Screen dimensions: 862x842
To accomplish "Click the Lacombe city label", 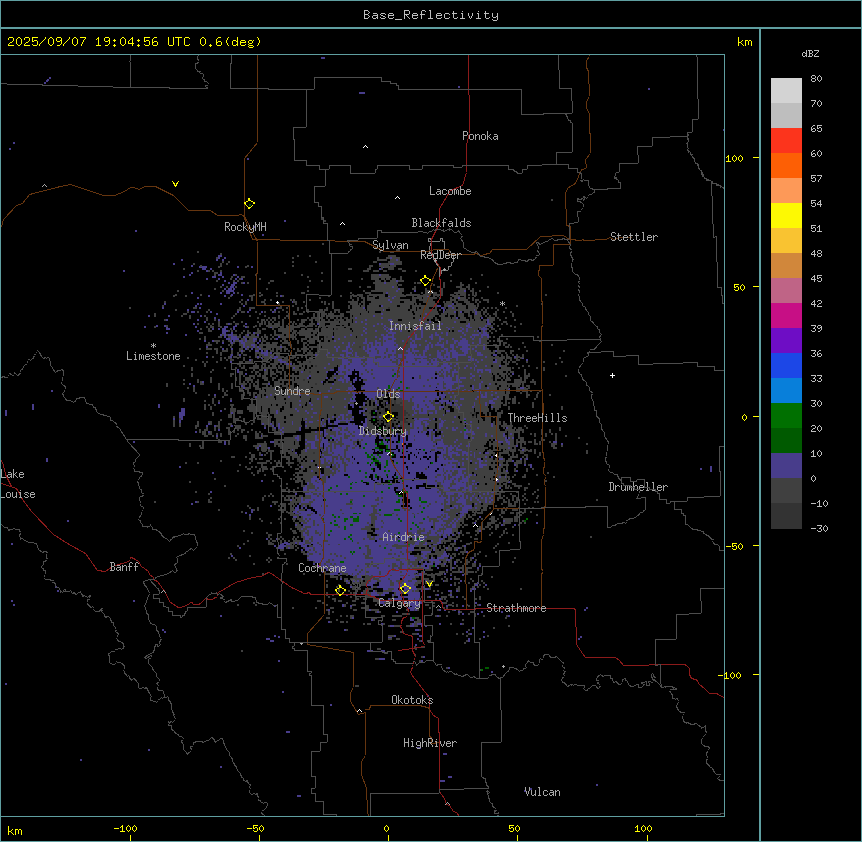I will (450, 191).
